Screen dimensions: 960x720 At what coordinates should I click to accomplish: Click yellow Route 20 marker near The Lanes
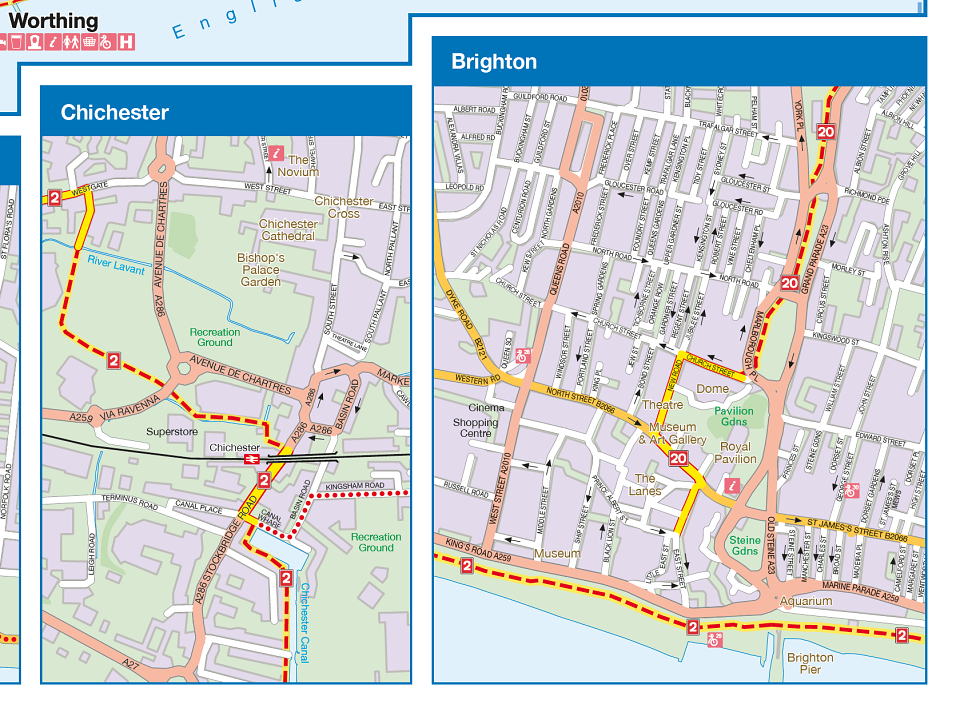click(680, 460)
